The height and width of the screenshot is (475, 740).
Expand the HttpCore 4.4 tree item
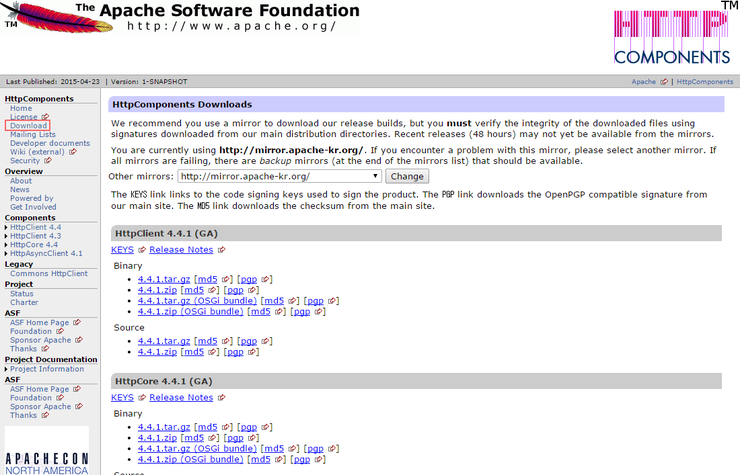point(6,245)
